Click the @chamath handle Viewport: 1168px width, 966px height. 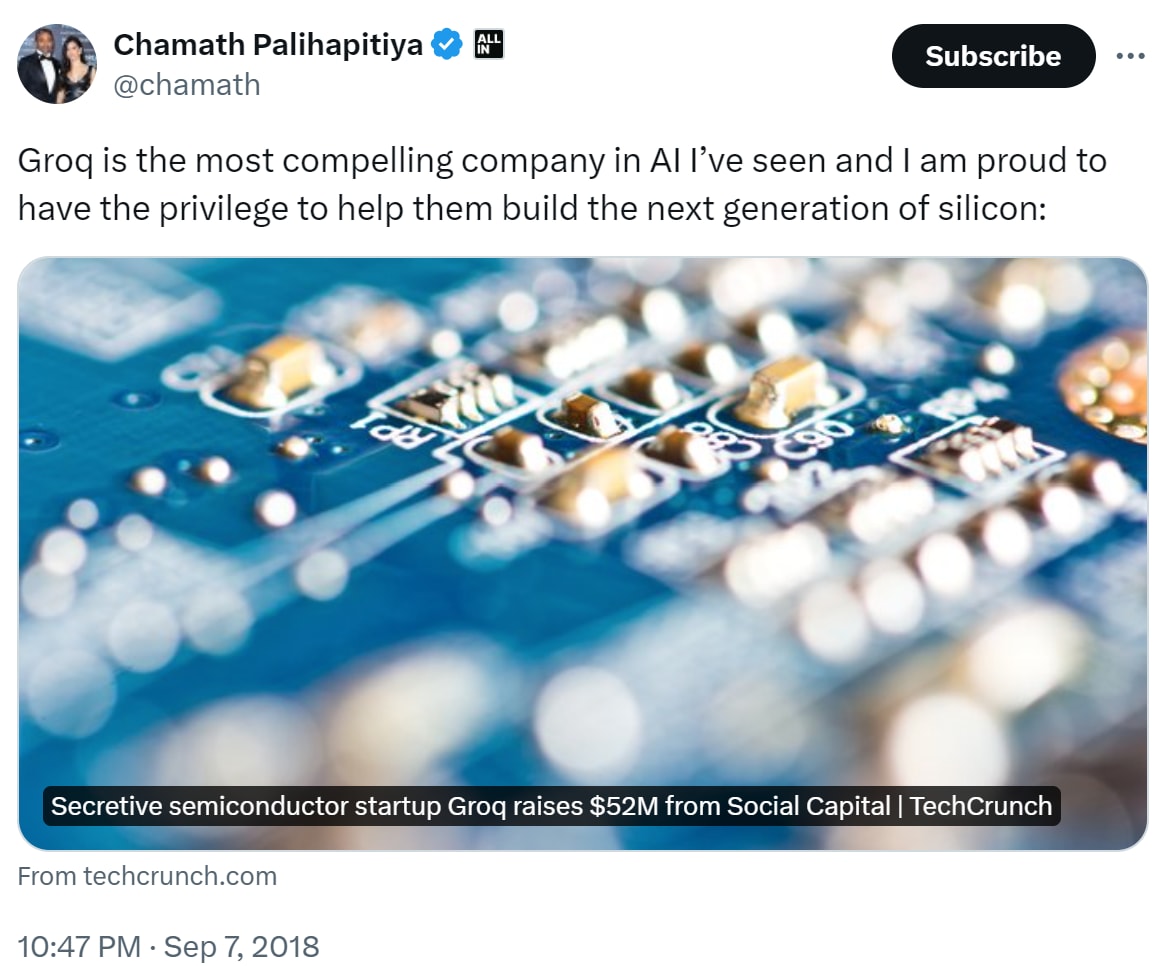pos(188,85)
